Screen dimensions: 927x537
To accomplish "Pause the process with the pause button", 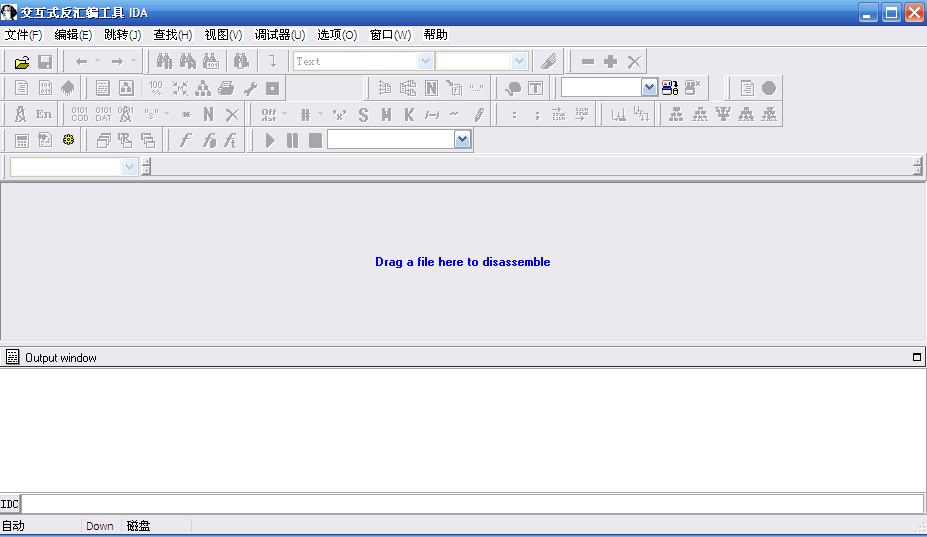I will point(293,140).
